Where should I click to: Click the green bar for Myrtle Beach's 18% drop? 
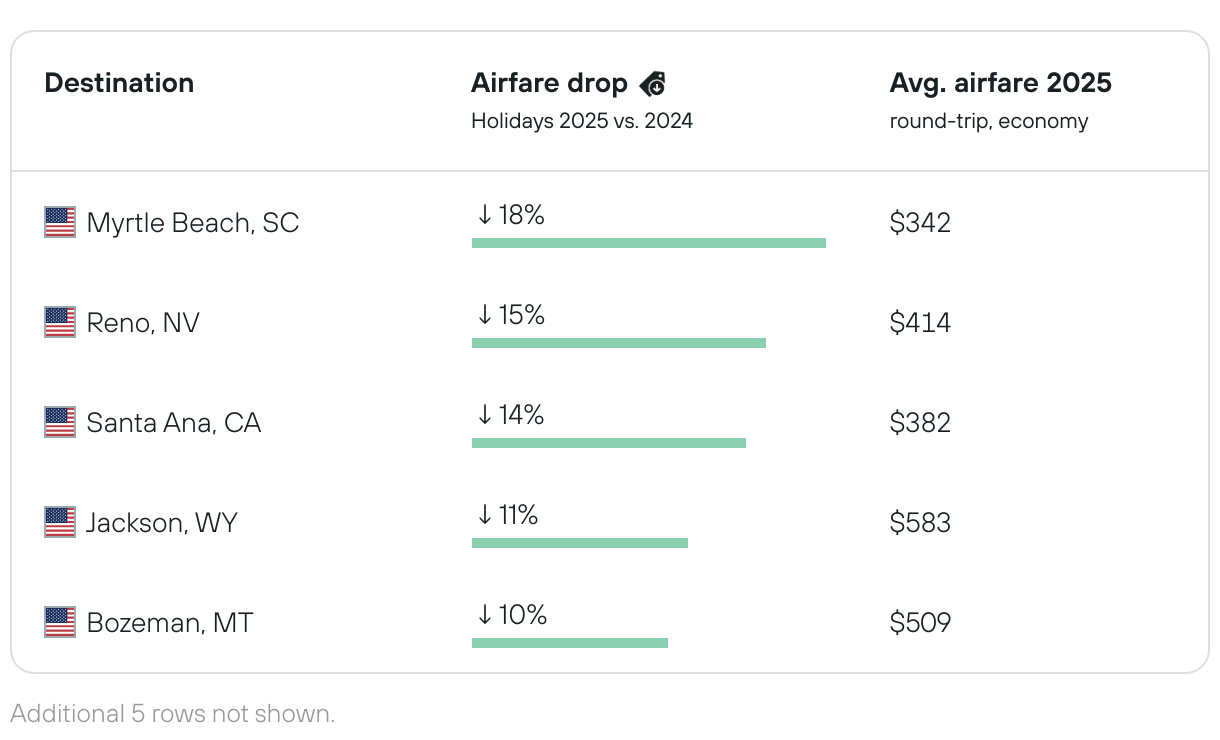(648, 243)
